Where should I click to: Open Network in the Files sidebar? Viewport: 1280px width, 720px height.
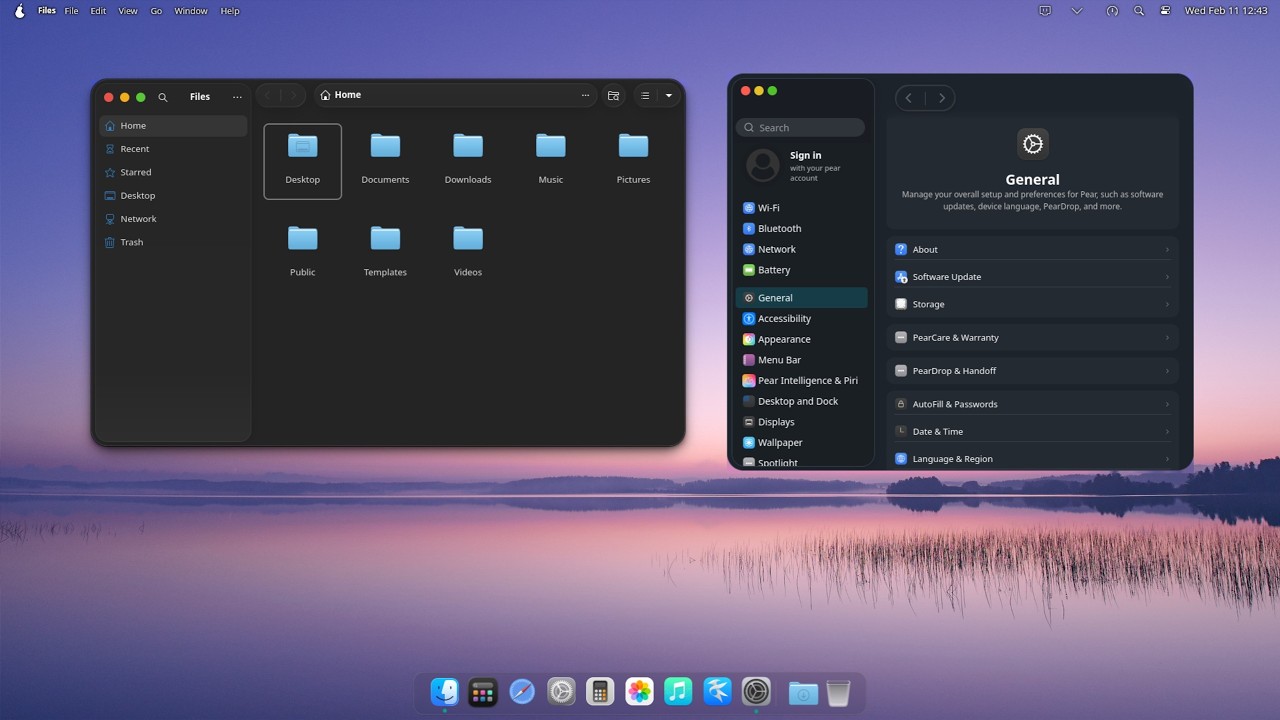point(173,219)
